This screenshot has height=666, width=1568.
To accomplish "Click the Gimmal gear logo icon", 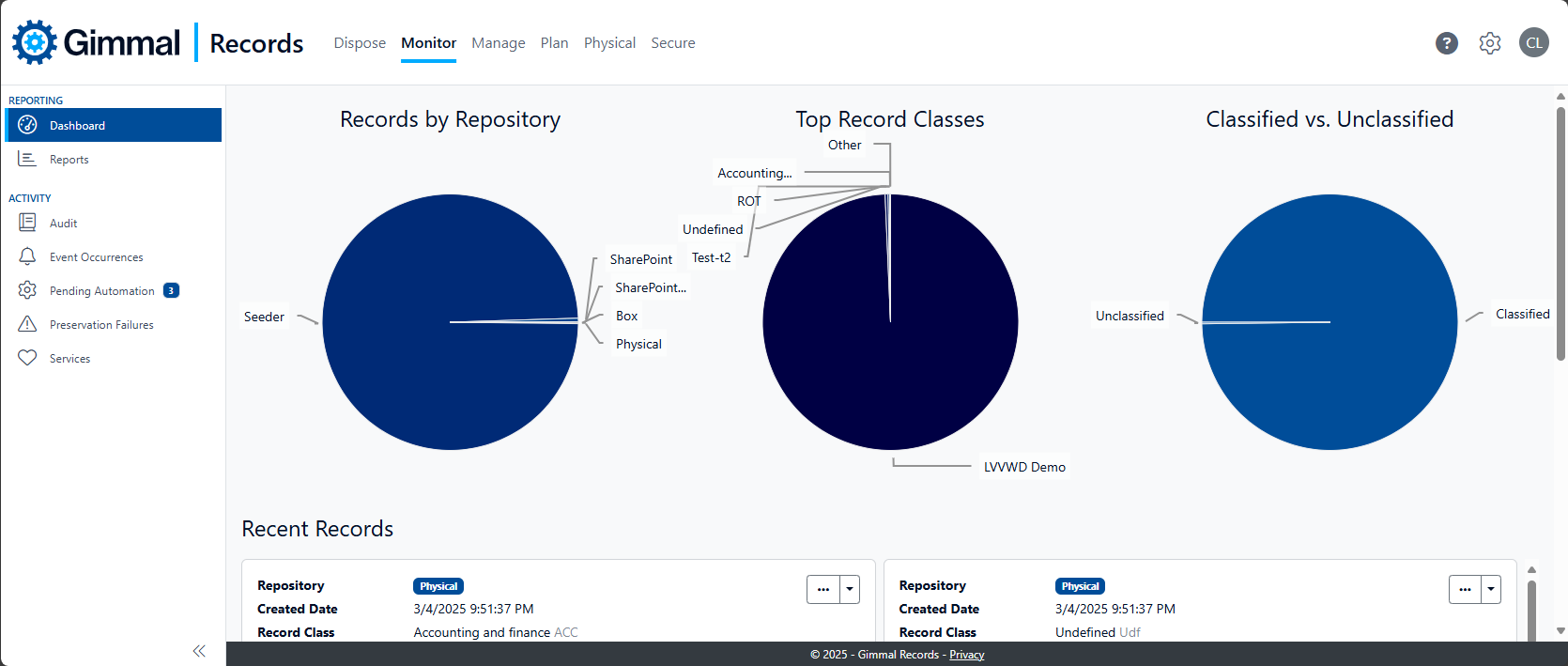I will click(x=35, y=42).
